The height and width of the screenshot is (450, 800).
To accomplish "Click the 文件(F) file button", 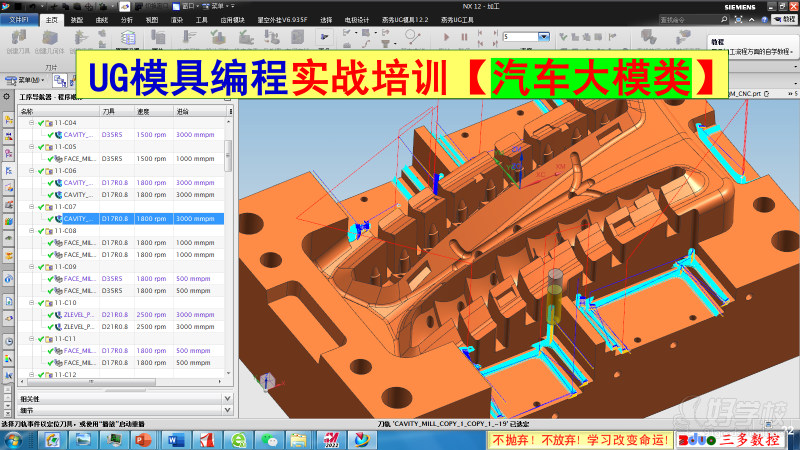I will point(20,19).
